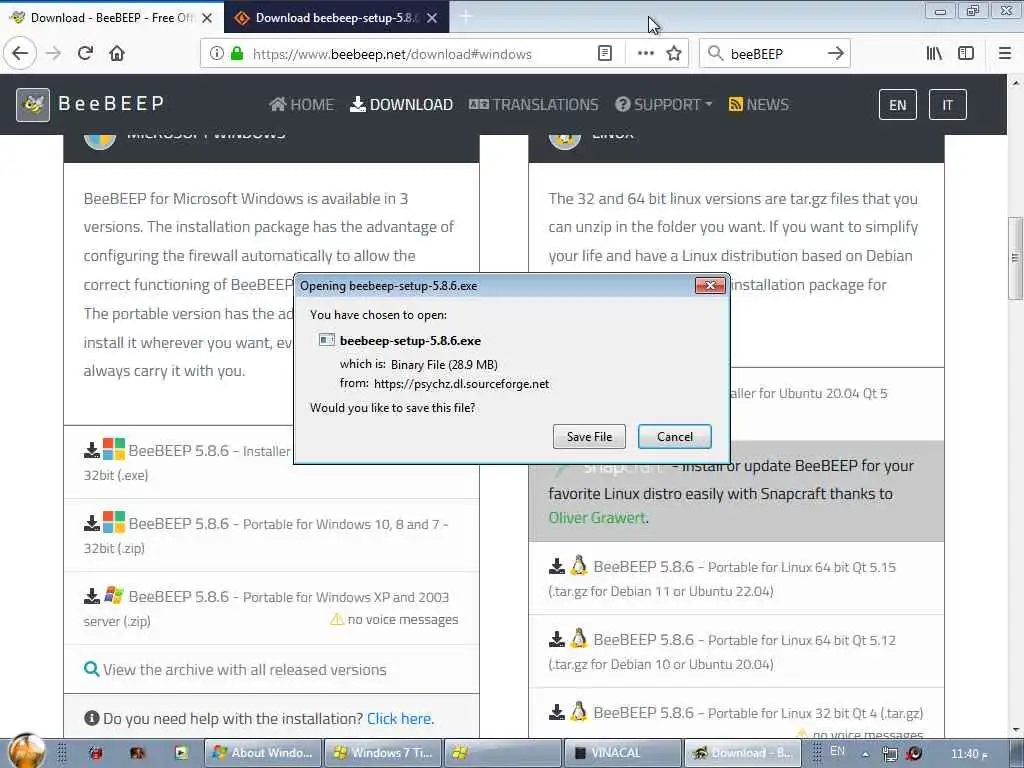The height and width of the screenshot is (768, 1024).
Task: Open VINACAL taskbar button
Action: click(622, 753)
